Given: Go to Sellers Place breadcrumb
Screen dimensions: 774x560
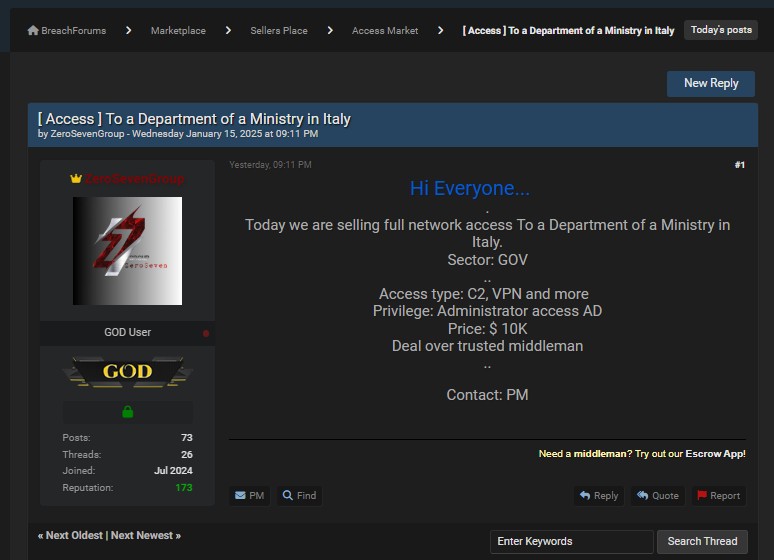Looking at the screenshot, I should pos(279,31).
